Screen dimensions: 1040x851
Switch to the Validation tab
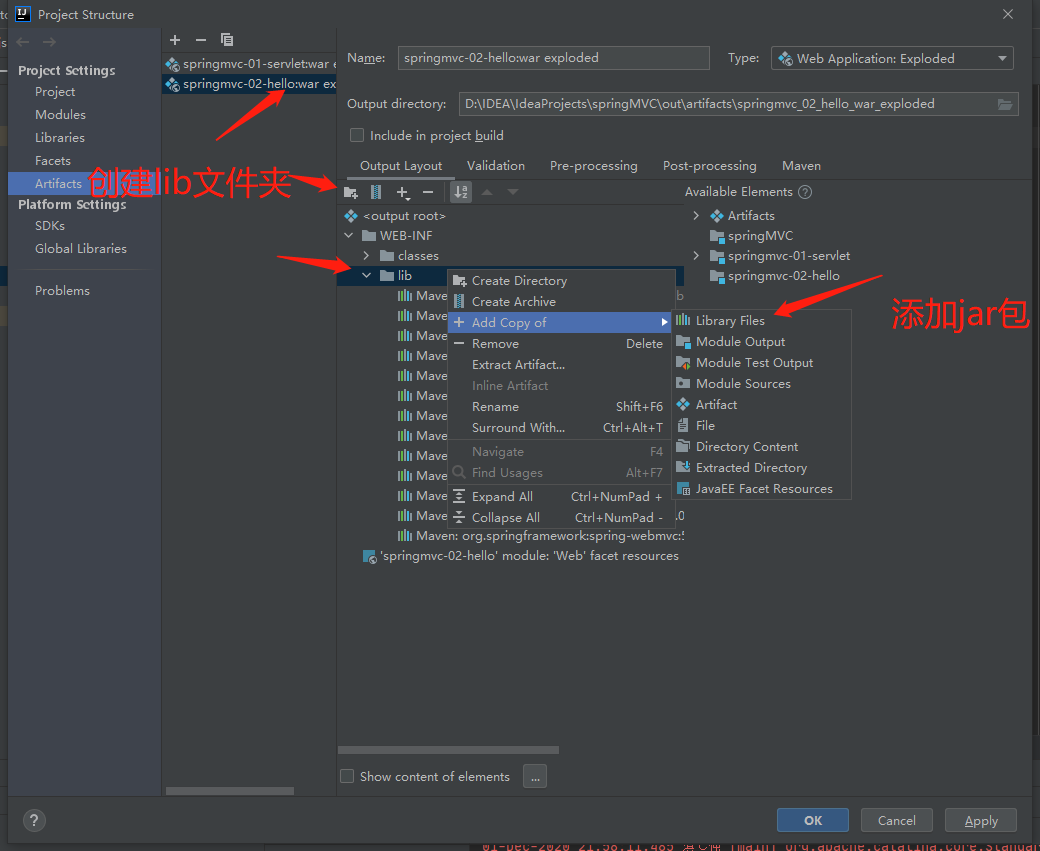click(x=495, y=166)
